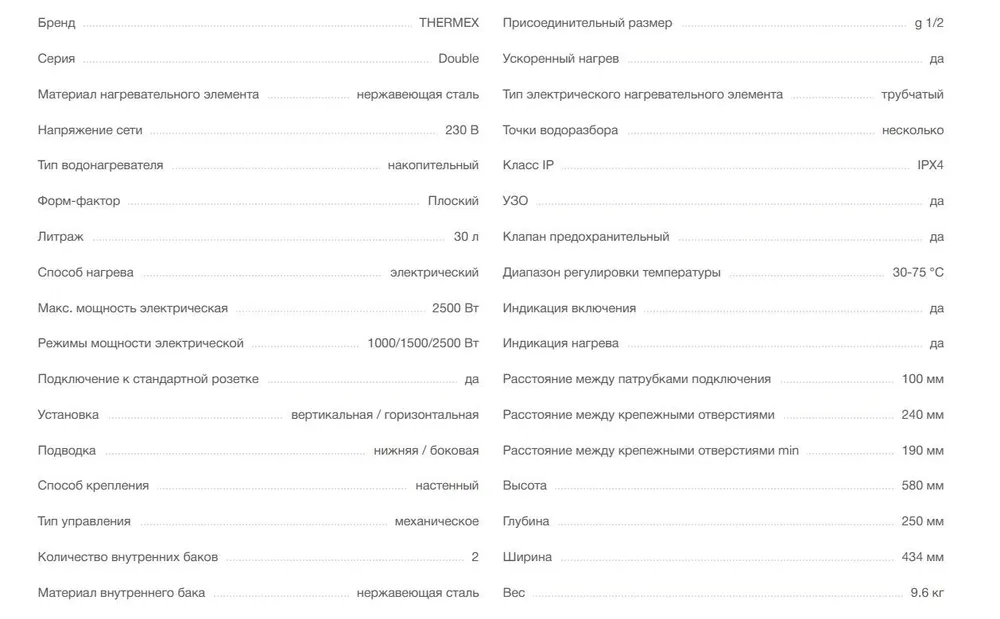The width and height of the screenshot is (1000, 619).
Task: Click "Подключение к стандартной розетке" label
Action: click(x=148, y=379)
